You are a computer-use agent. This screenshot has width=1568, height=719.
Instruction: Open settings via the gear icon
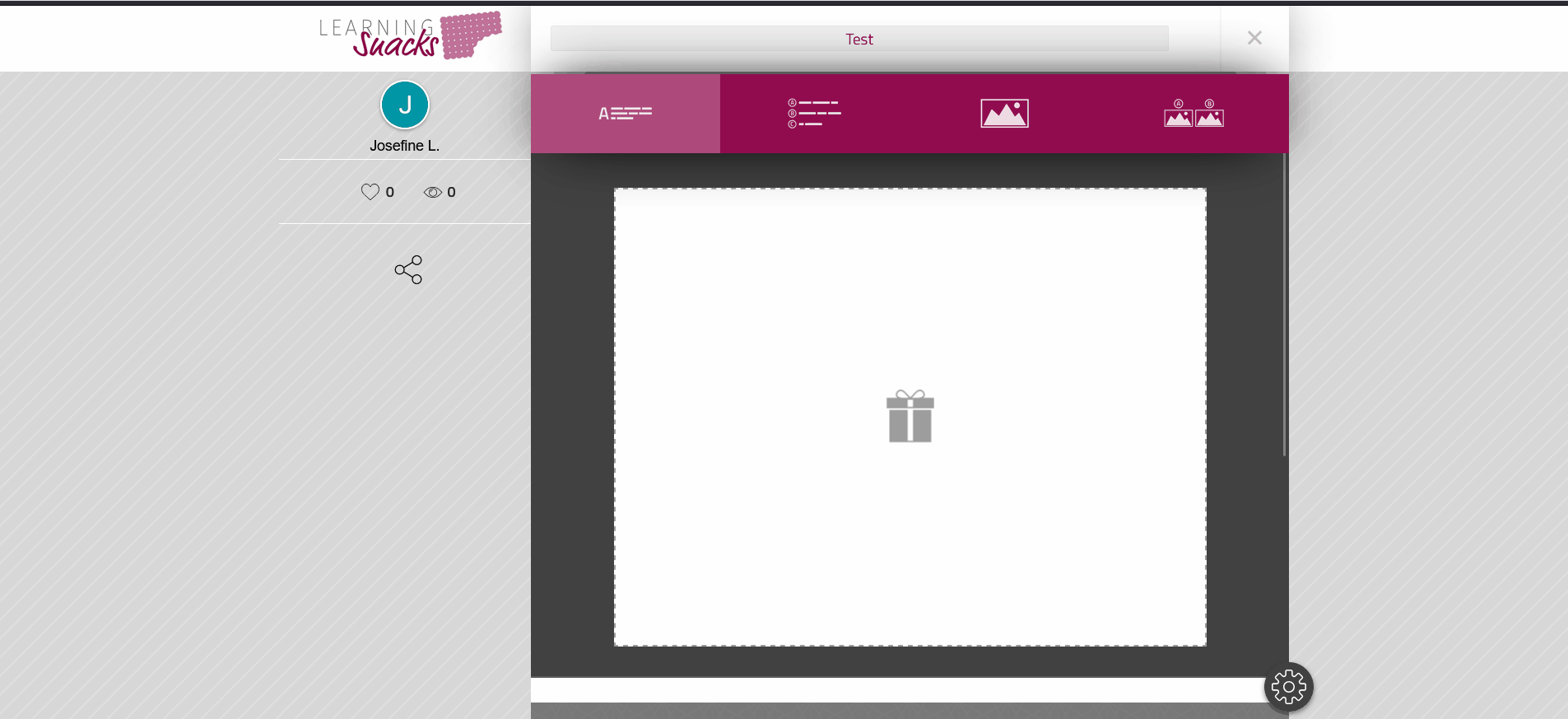tap(1288, 687)
